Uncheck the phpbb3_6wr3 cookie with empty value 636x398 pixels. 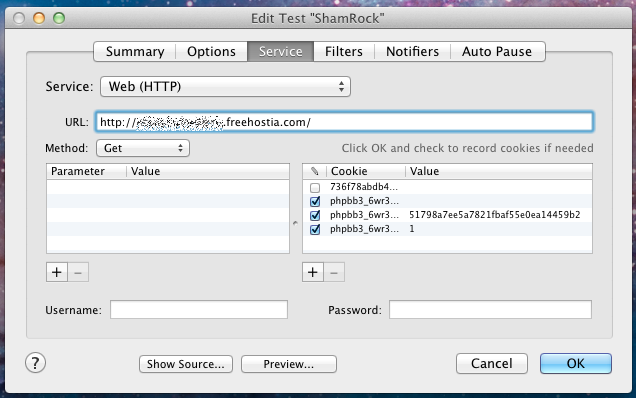[315, 201]
